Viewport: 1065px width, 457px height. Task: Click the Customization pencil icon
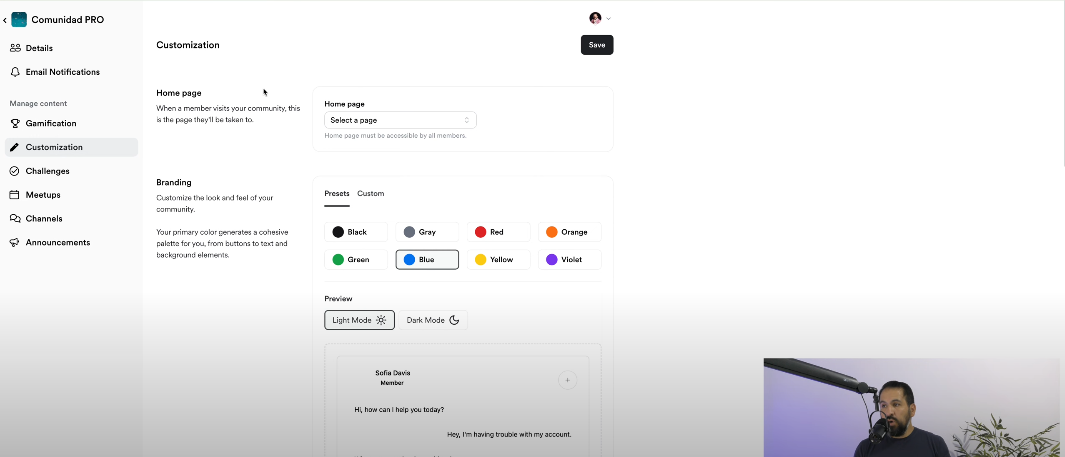point(15,147)
